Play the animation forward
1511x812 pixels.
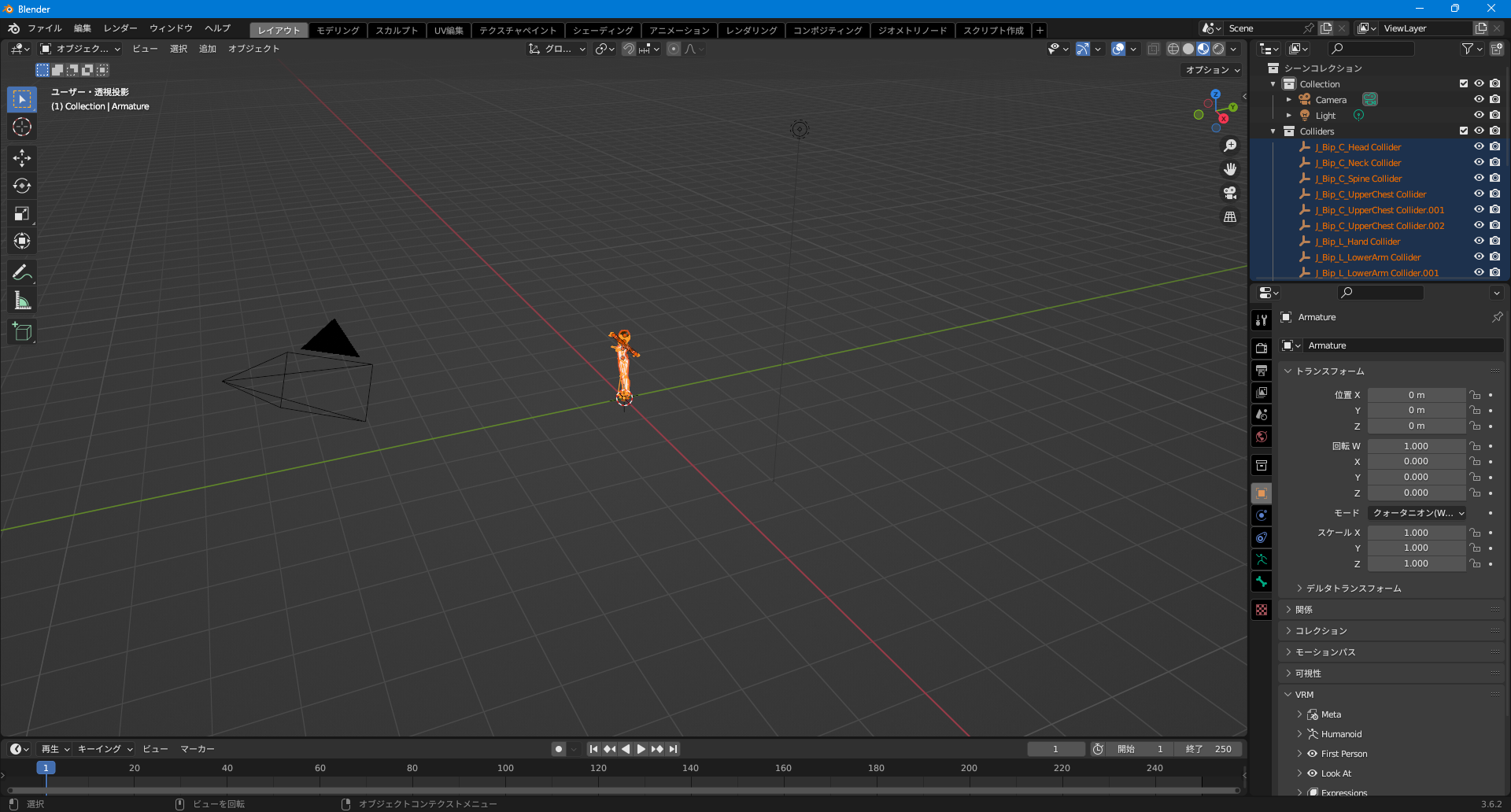[x=641, y=749]
